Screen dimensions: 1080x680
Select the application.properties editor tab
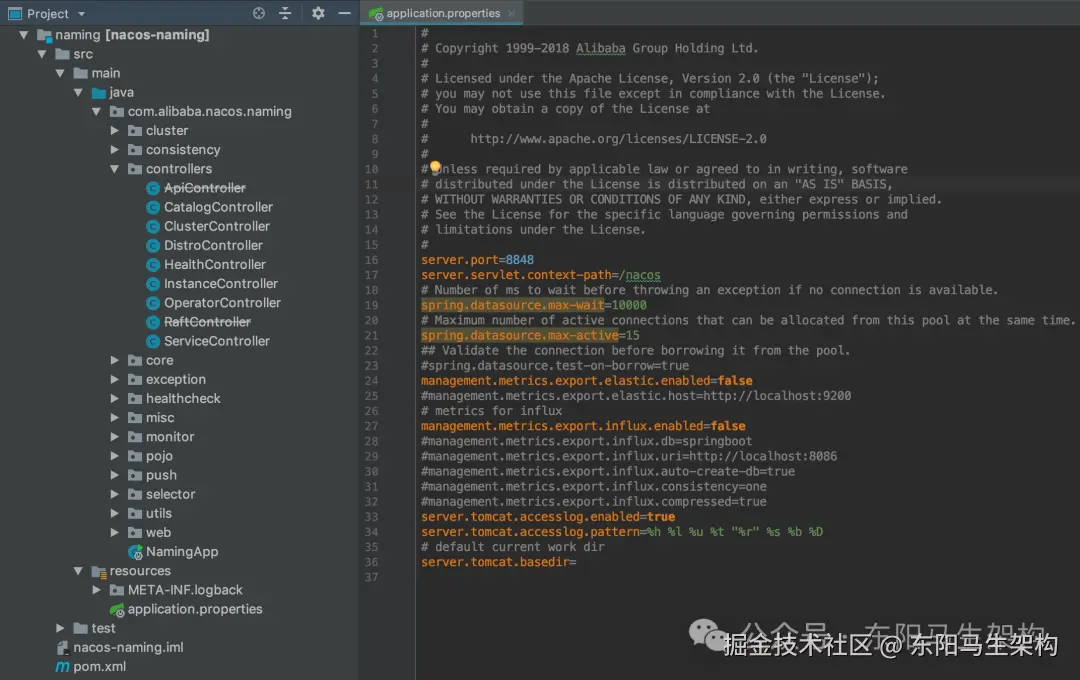442,13
